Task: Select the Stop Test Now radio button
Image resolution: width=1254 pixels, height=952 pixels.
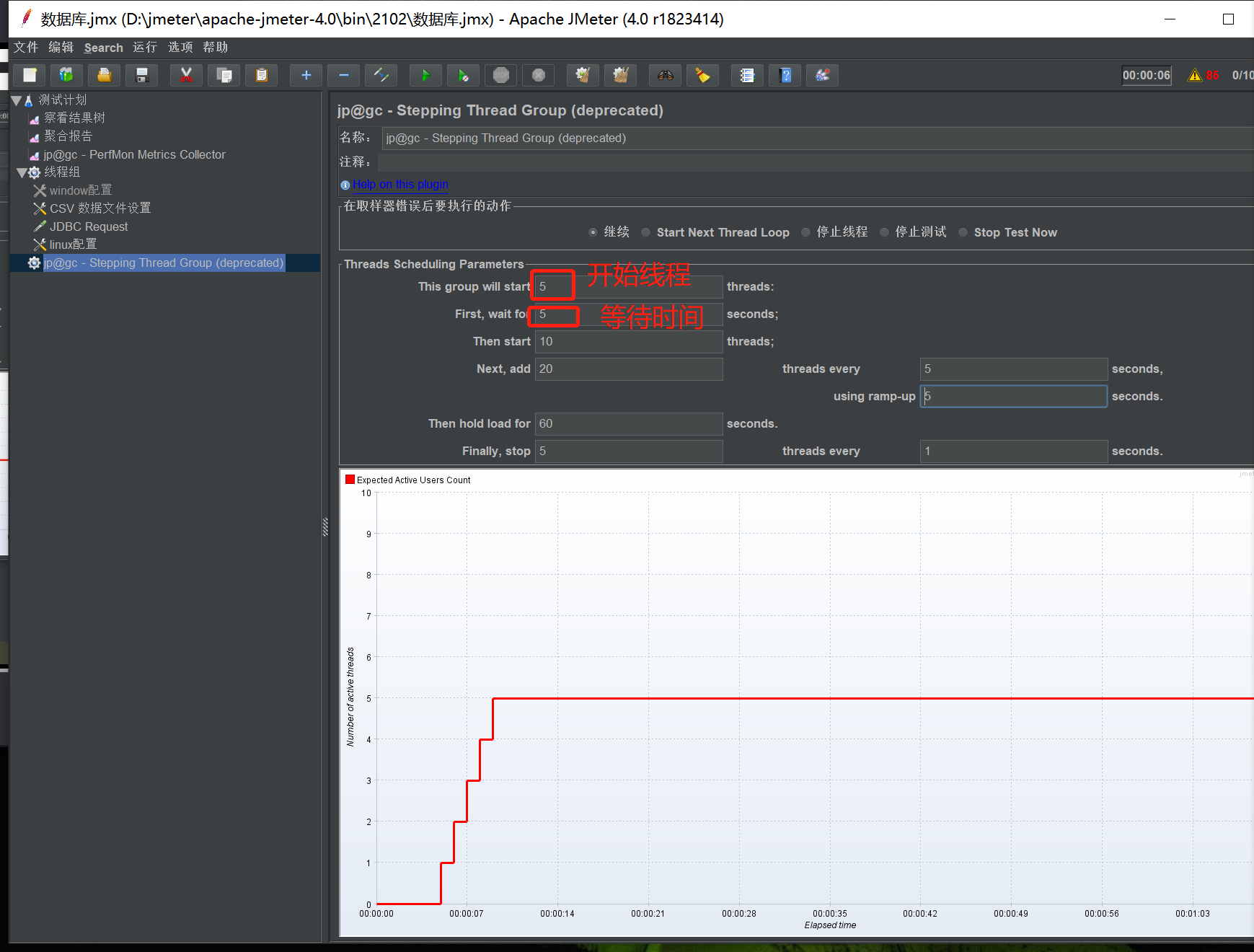Action: click(x=963, y=232)
